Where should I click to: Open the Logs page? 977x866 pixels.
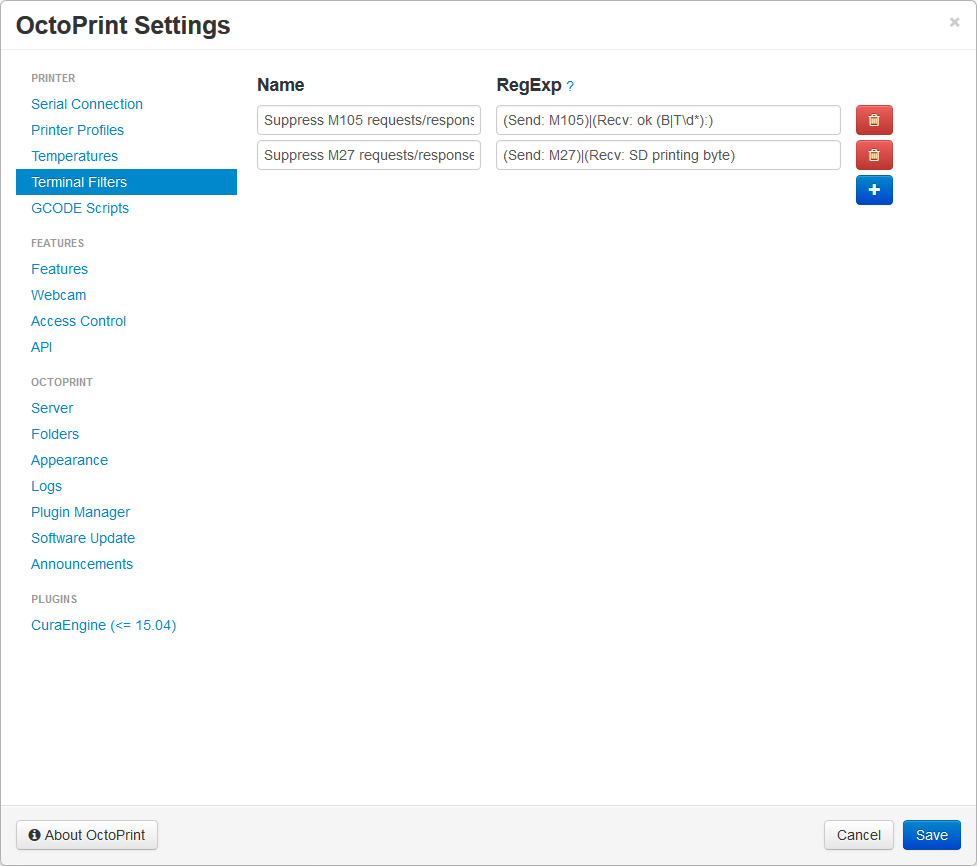tap(46, 487)
